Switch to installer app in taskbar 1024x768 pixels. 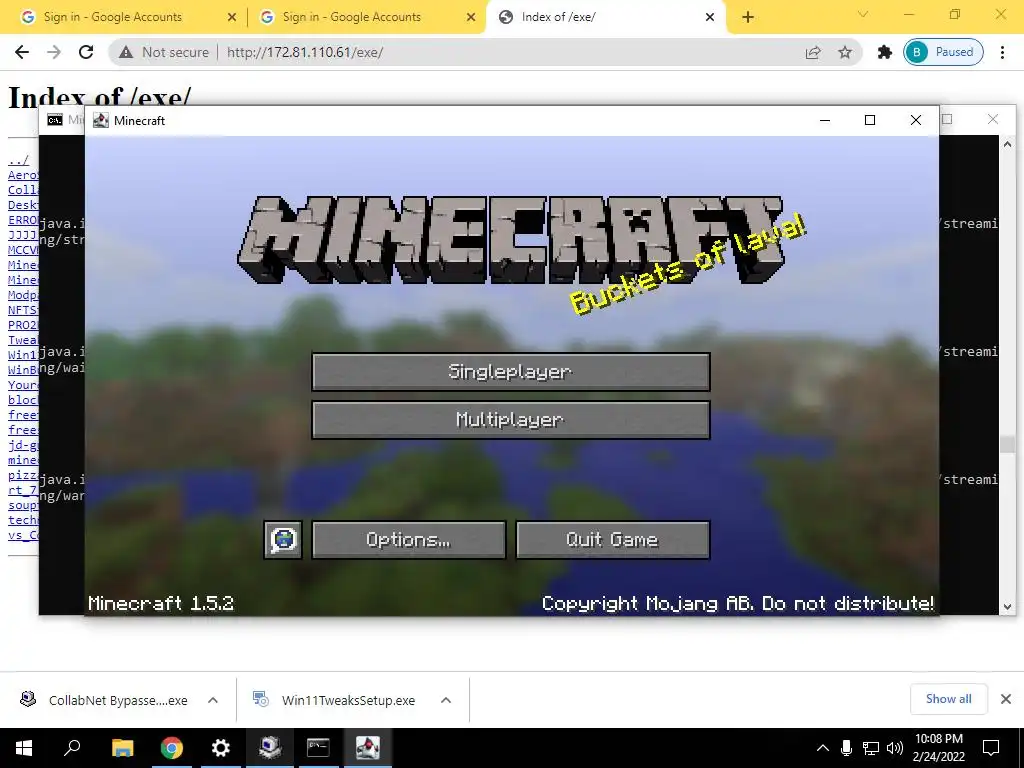click(x=270, y=748)
